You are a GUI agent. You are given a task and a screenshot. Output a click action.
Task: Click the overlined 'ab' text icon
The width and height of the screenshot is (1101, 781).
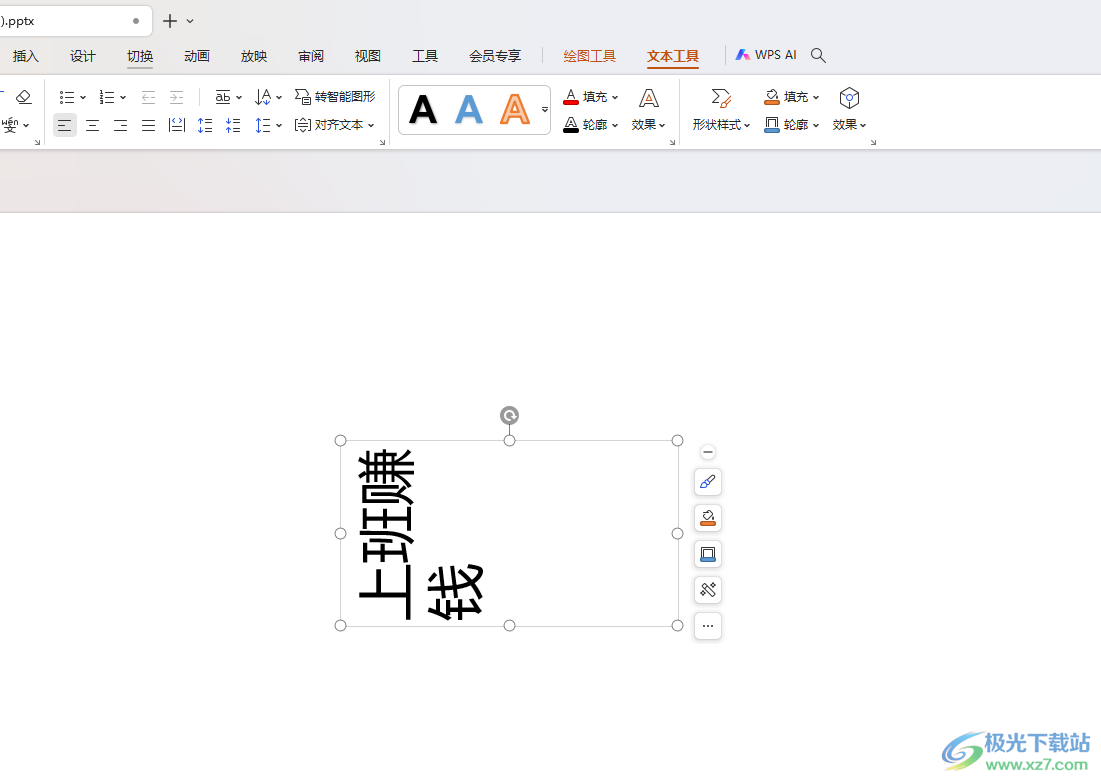(223, 97)
